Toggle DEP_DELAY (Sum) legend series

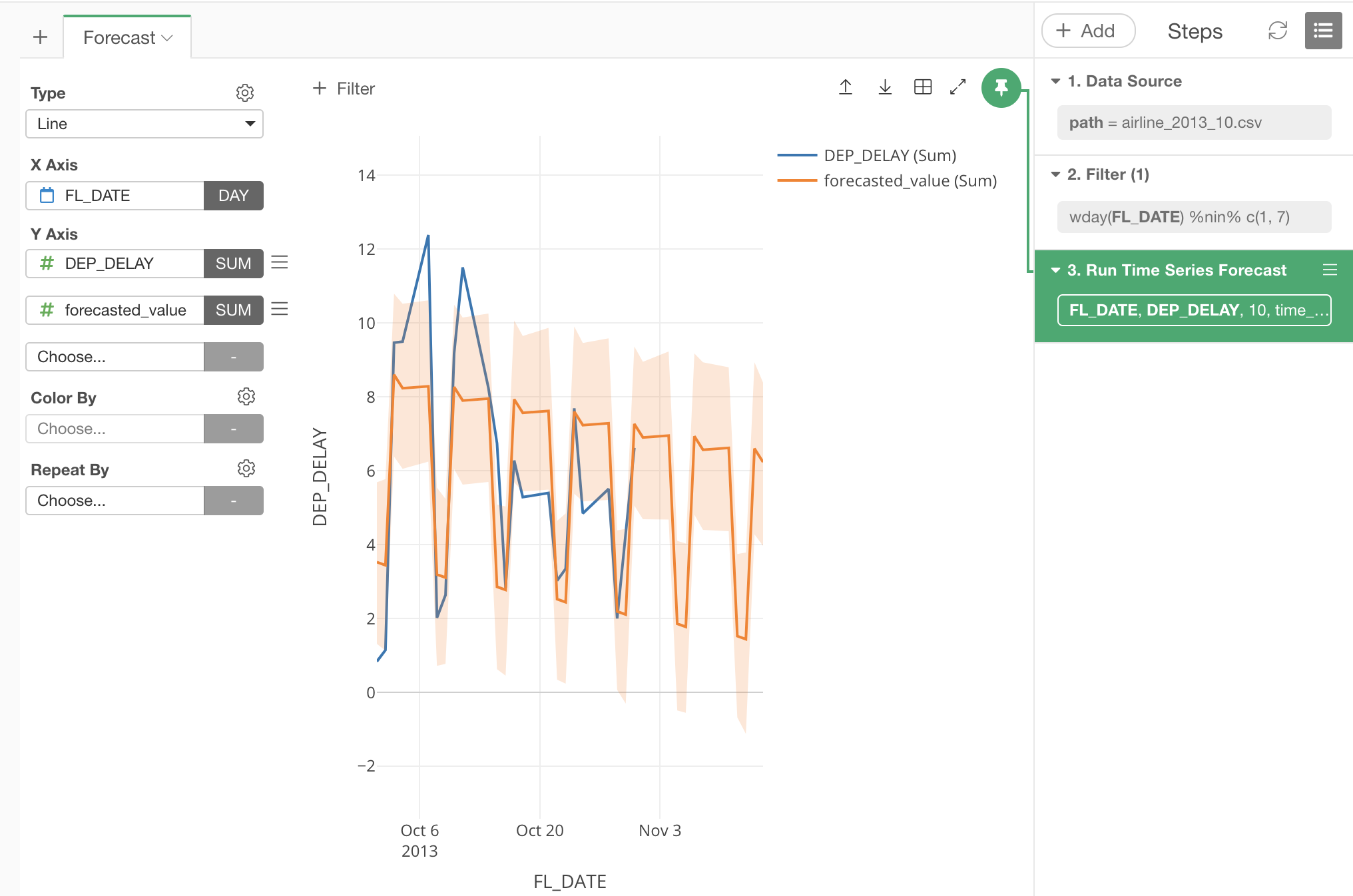pos(890,156)
